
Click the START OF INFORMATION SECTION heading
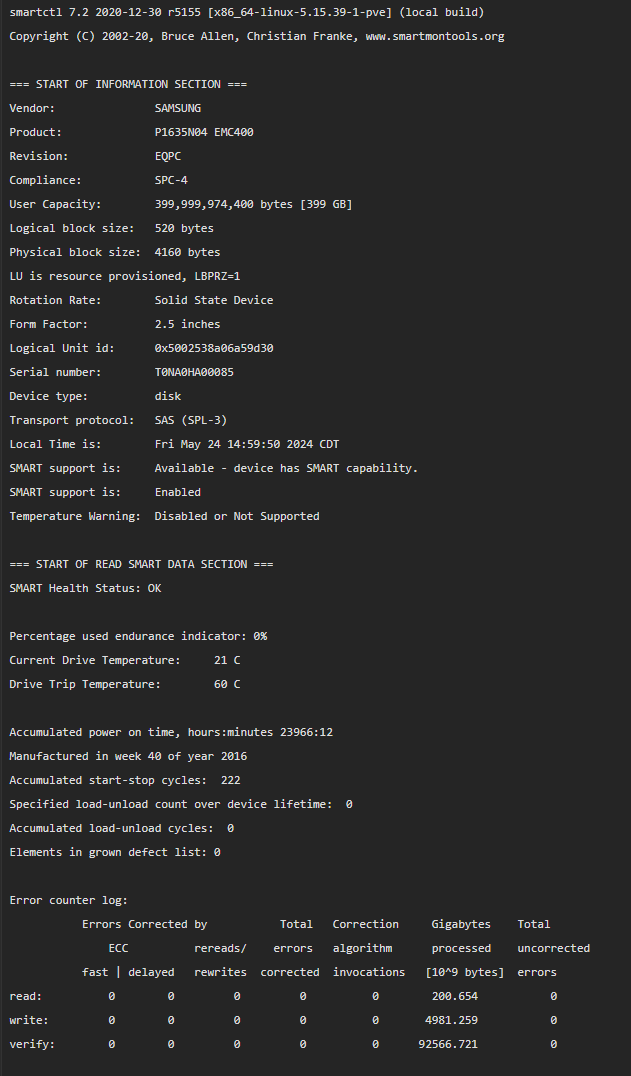pos(128,84)
